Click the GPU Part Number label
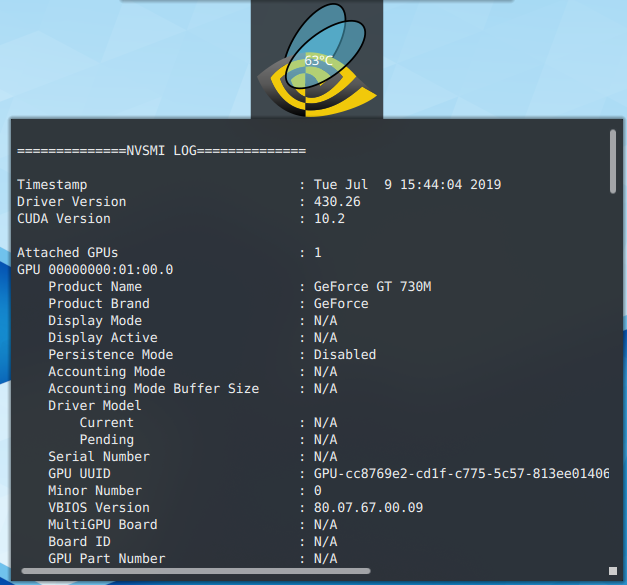The height and width of the screenshot is (585, 627). (107, 559)
